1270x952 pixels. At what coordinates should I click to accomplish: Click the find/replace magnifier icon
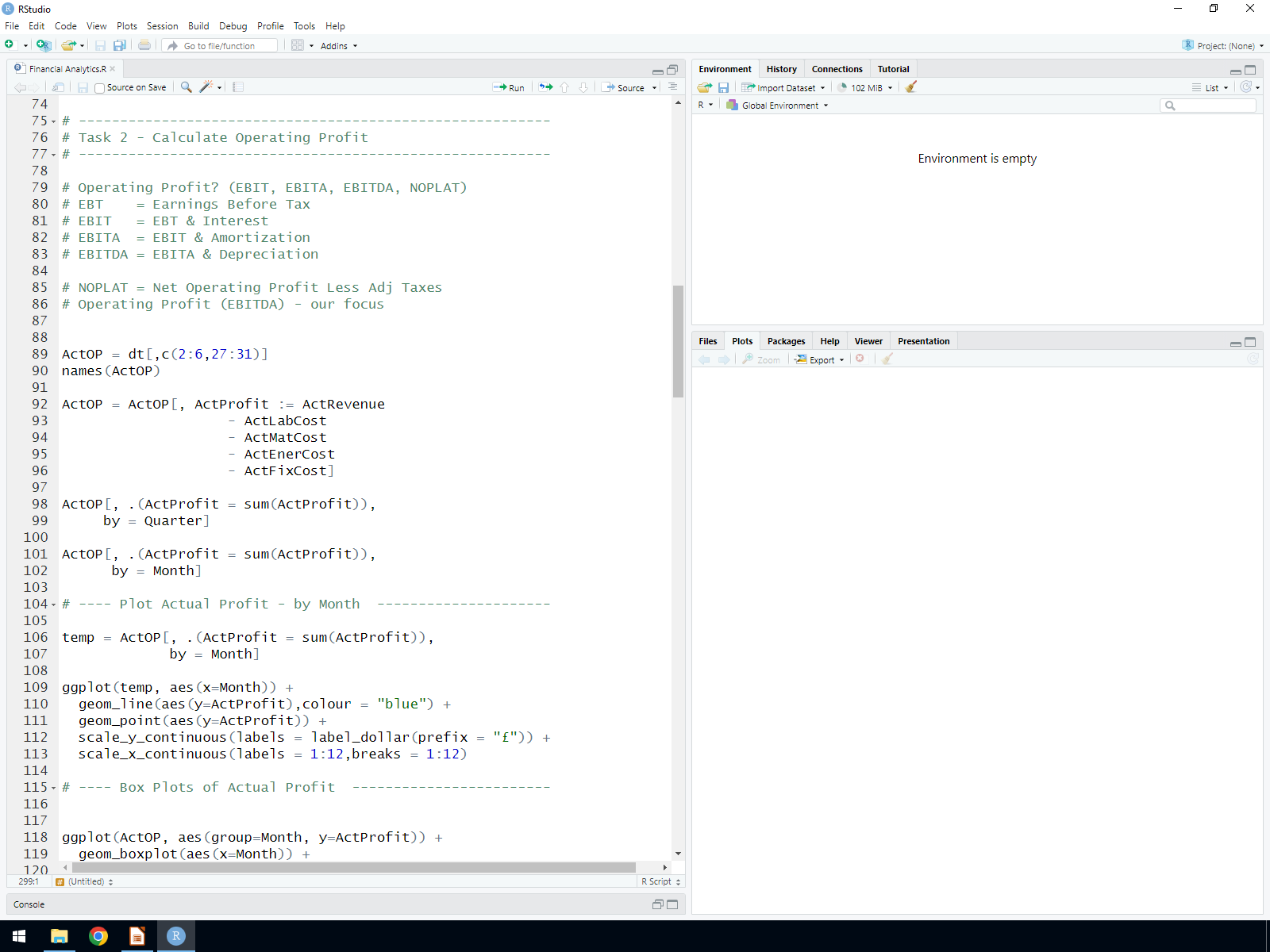(186, 87)
